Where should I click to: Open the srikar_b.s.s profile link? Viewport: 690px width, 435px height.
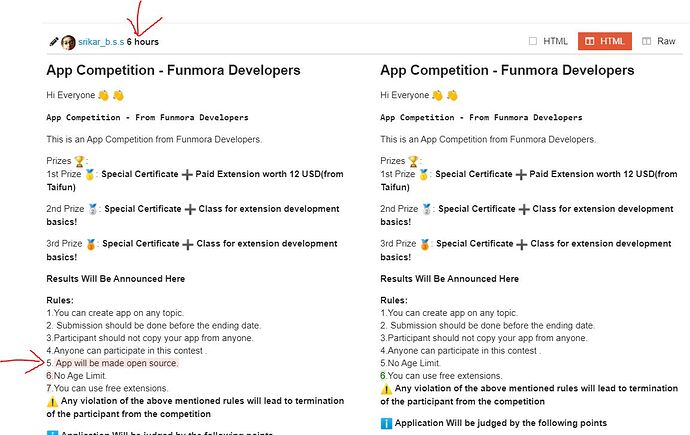click(101, 42)
